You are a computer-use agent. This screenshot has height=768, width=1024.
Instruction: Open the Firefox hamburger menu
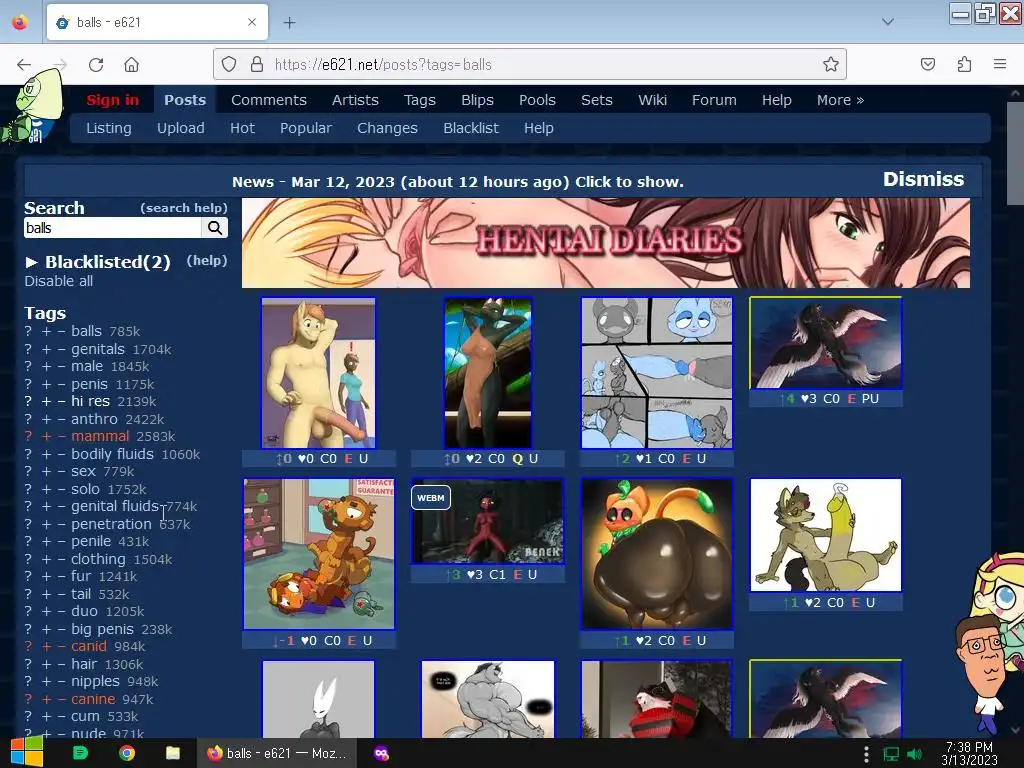tap(1000, 64)
